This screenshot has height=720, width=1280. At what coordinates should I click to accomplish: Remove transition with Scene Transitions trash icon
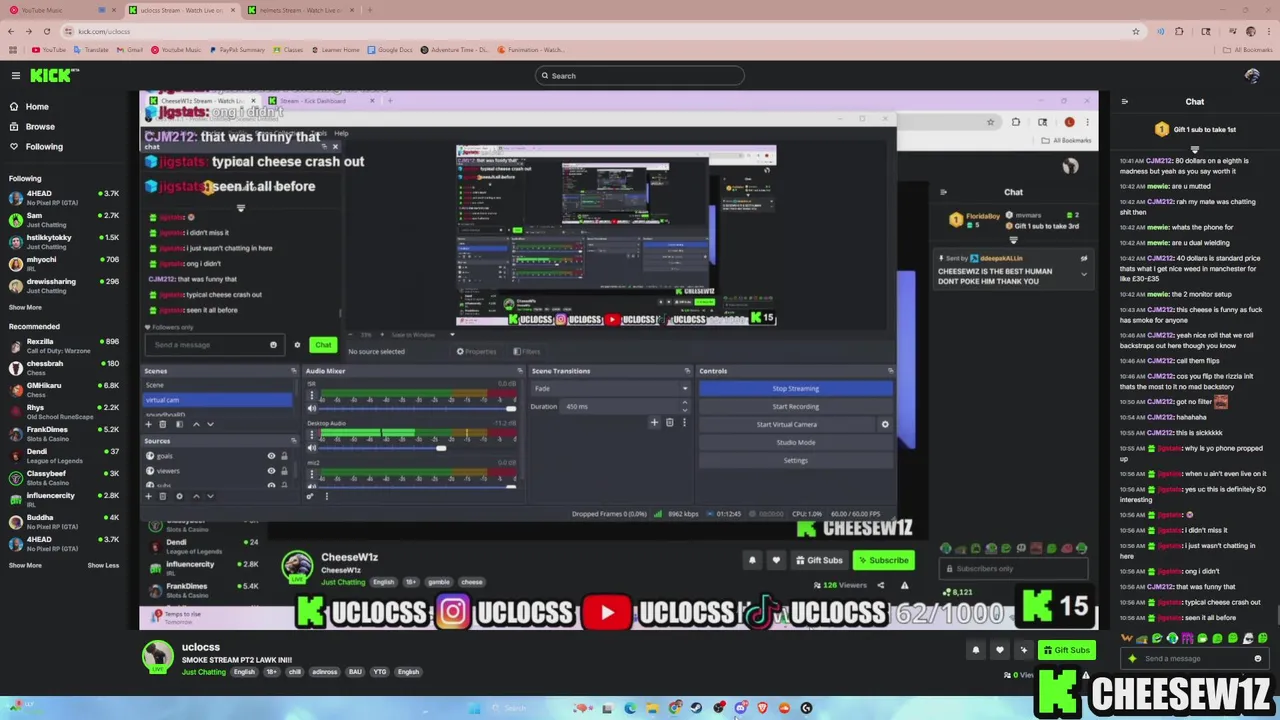(669, 423)
